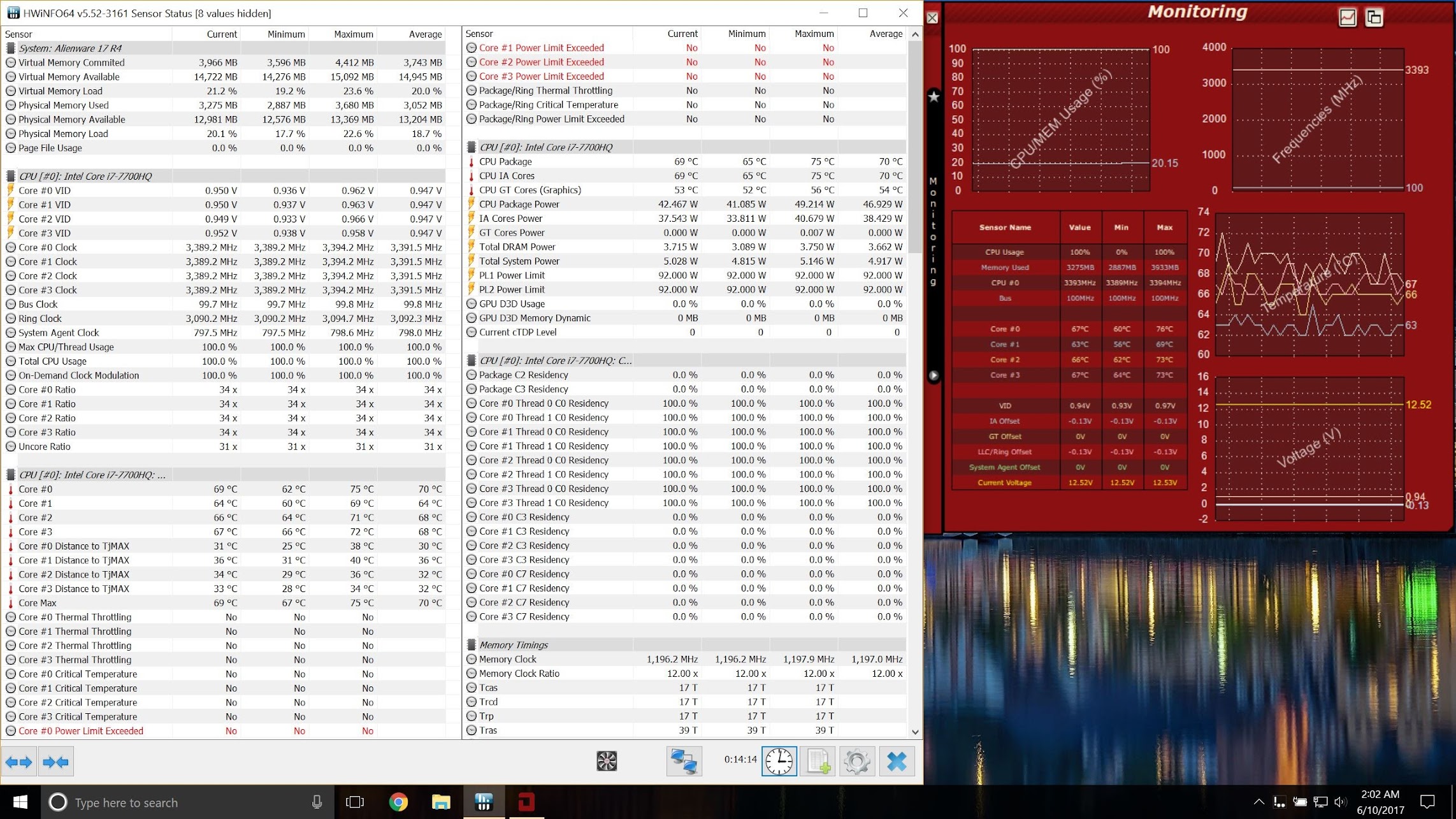The height and width of the screenshot is (819, 1456).
Task: Click the left pane Maximum column header
Action: pyautogui.click(x=343, y=34)
